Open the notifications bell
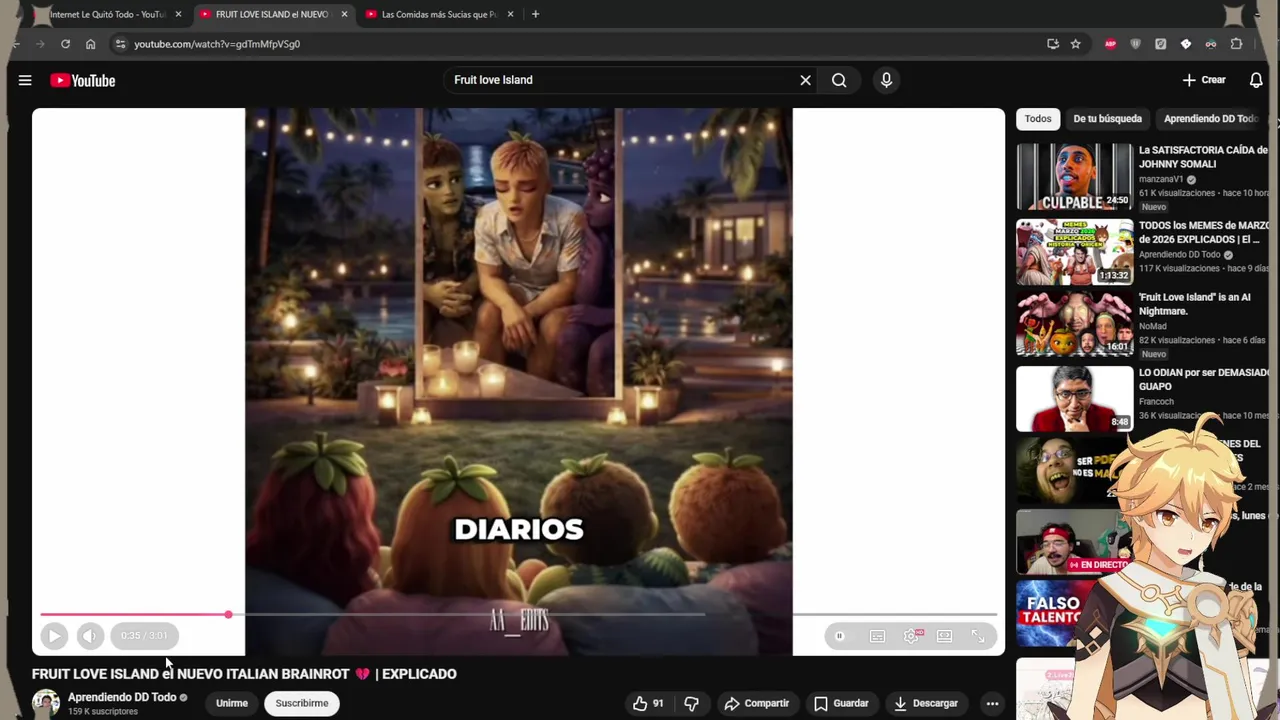 pyautogui.click(x=1256, y=80)
